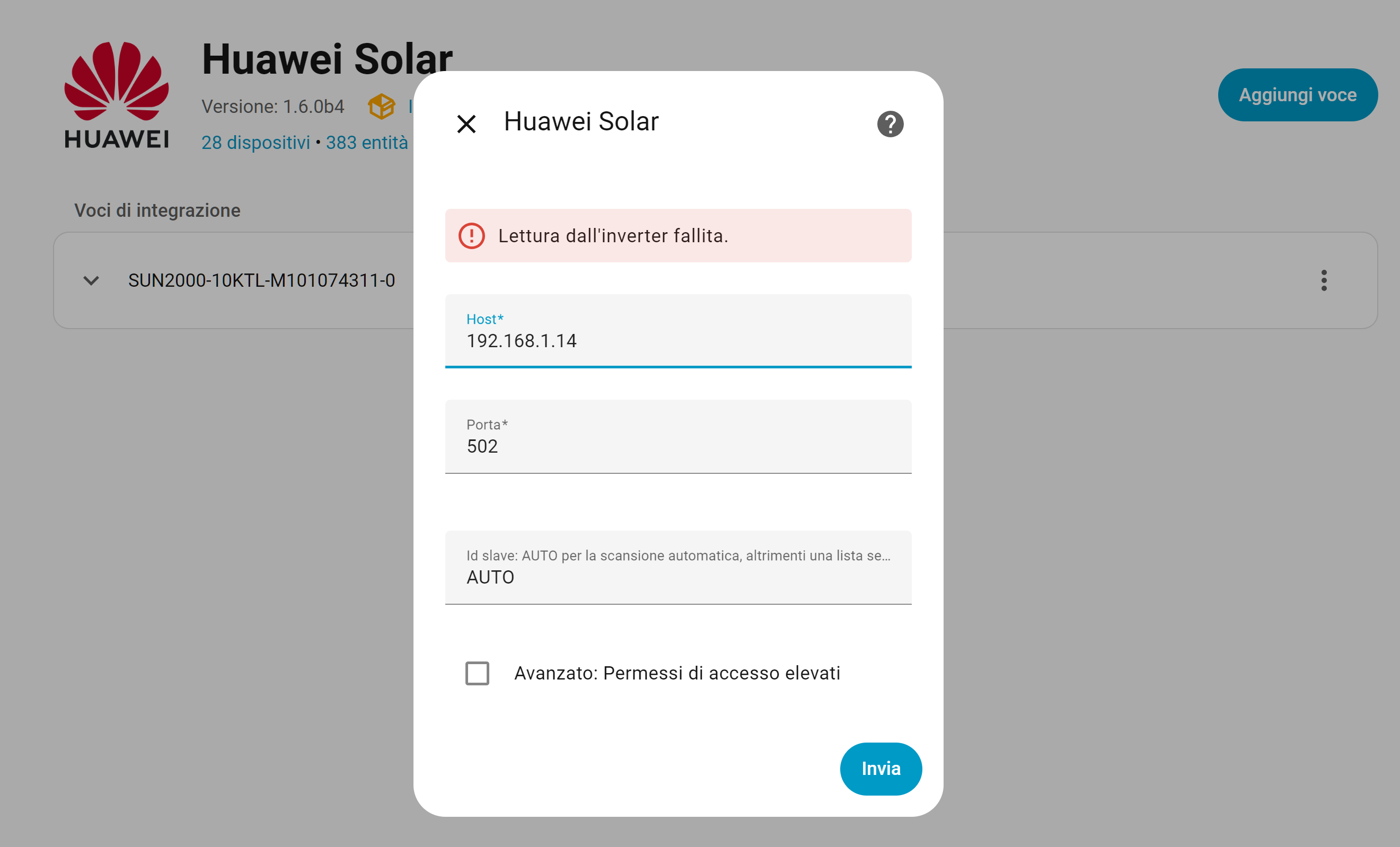1400x847 pixels.
Task: Click the Aggiungi voce button
Action: click(1297, 95)
